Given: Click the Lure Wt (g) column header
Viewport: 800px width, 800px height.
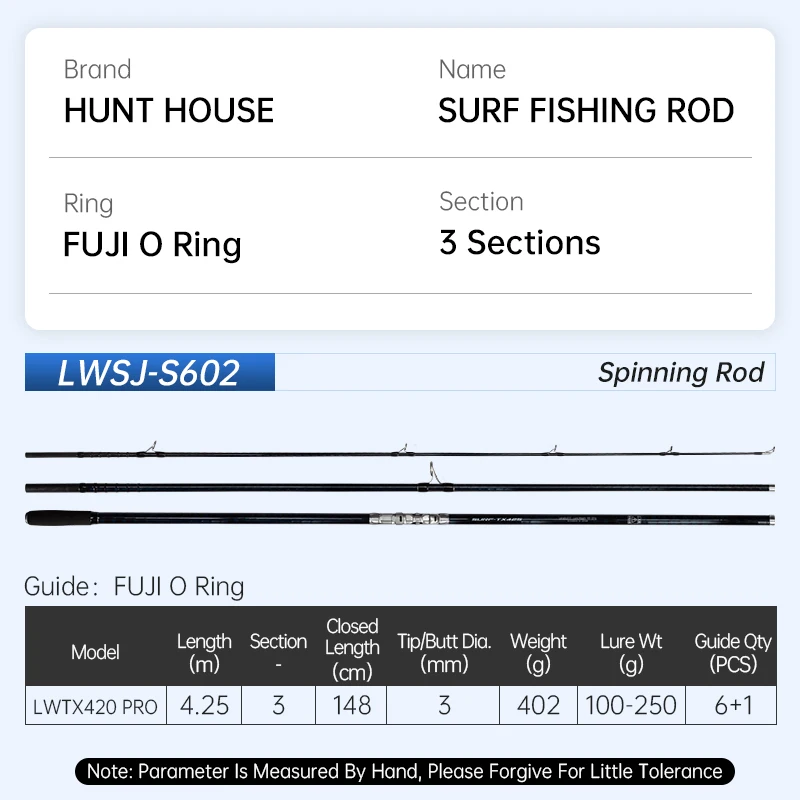Looking at the screenshot, I should pyautogui.click(x=631, y=652).
